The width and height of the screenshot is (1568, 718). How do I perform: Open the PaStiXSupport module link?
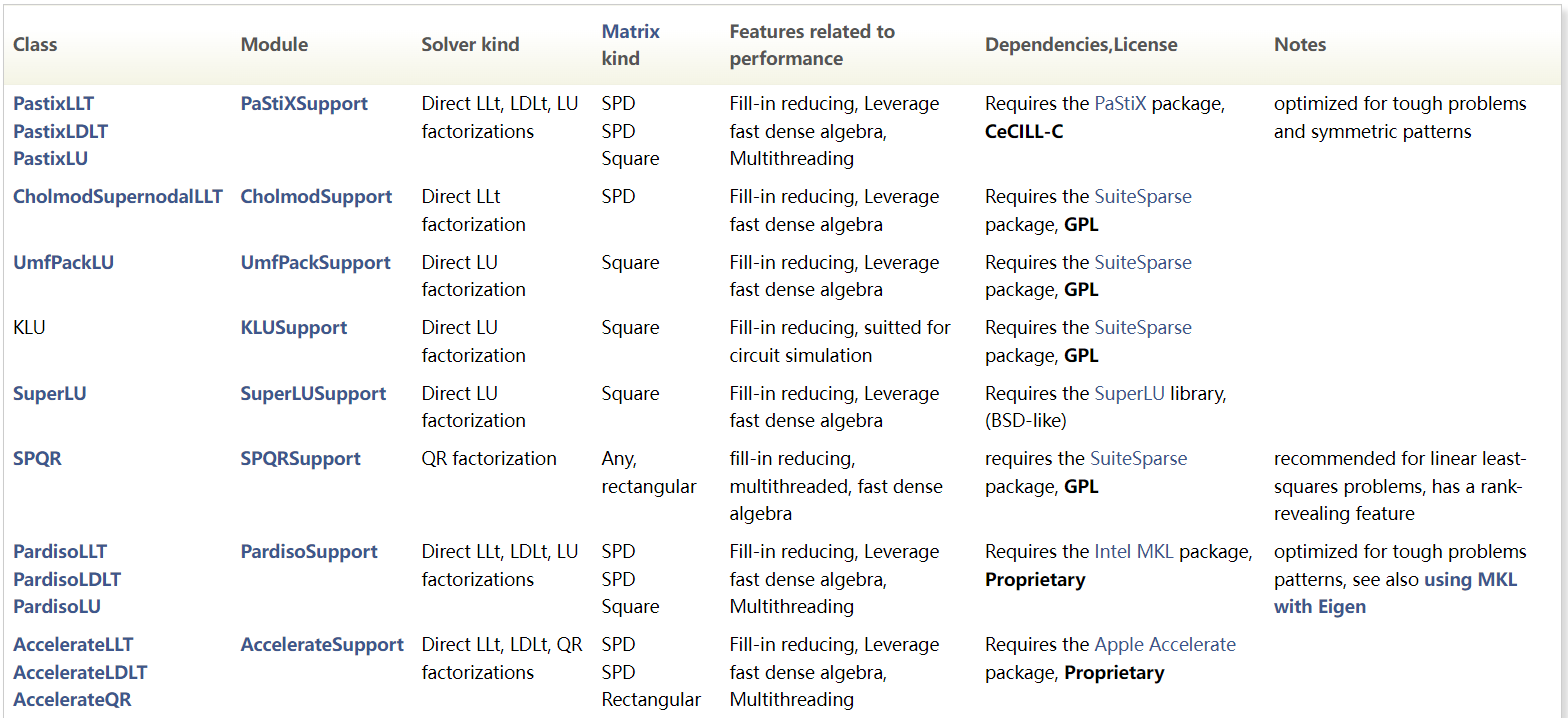pyautogui.click(x=304, y=103)
